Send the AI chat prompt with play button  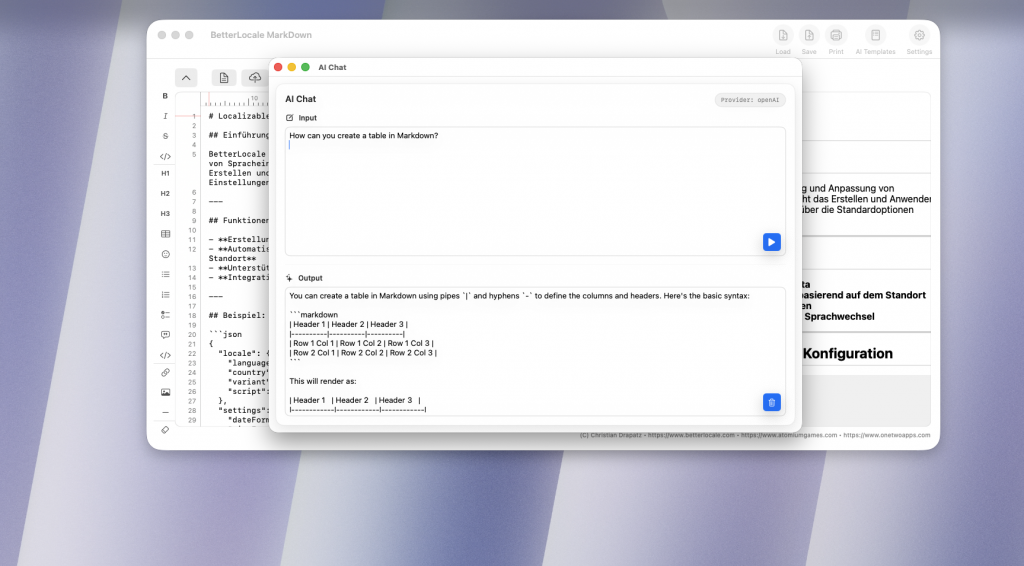coord(771,242)
